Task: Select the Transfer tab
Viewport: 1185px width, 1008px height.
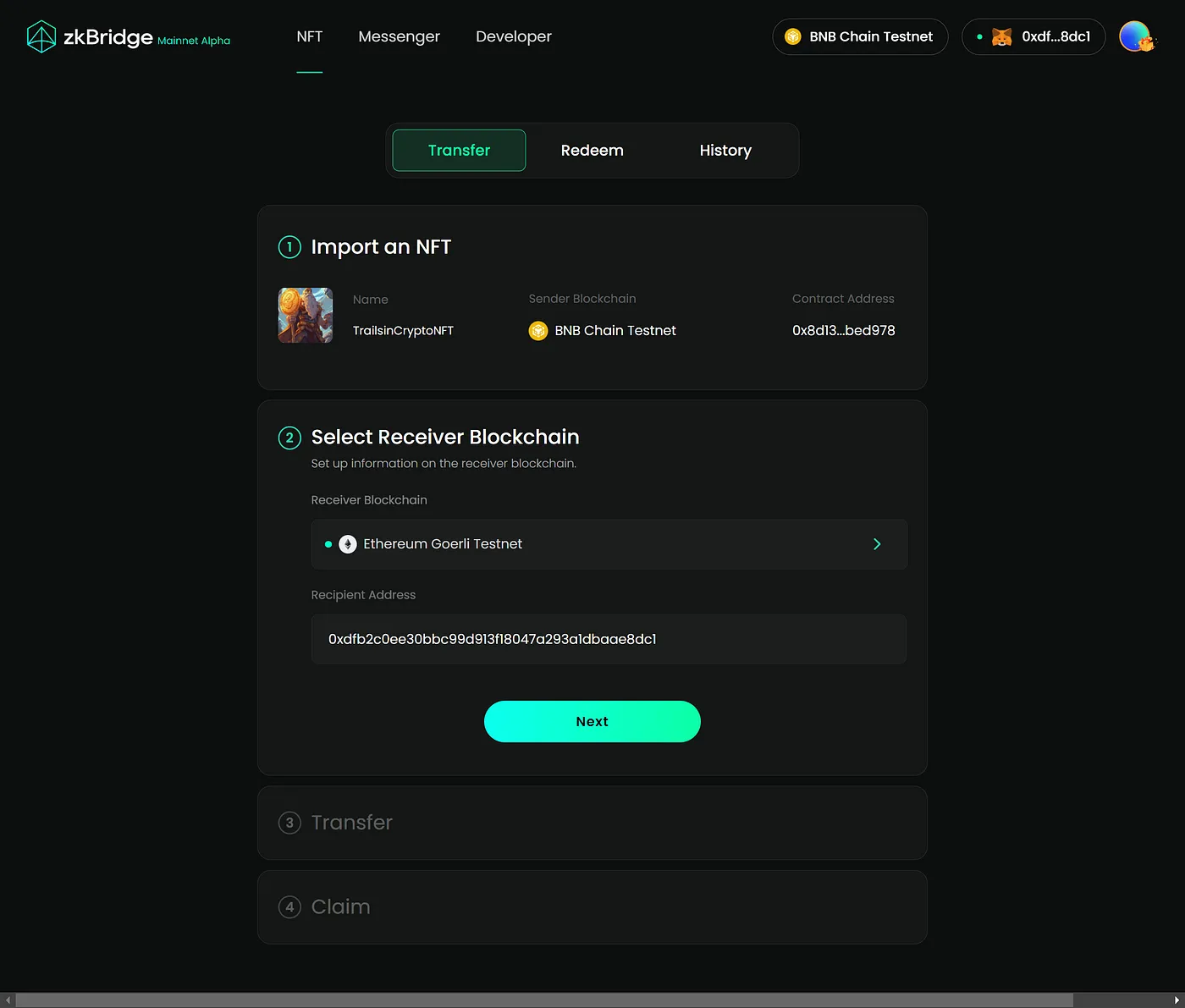Action: [x=459, y=150]
